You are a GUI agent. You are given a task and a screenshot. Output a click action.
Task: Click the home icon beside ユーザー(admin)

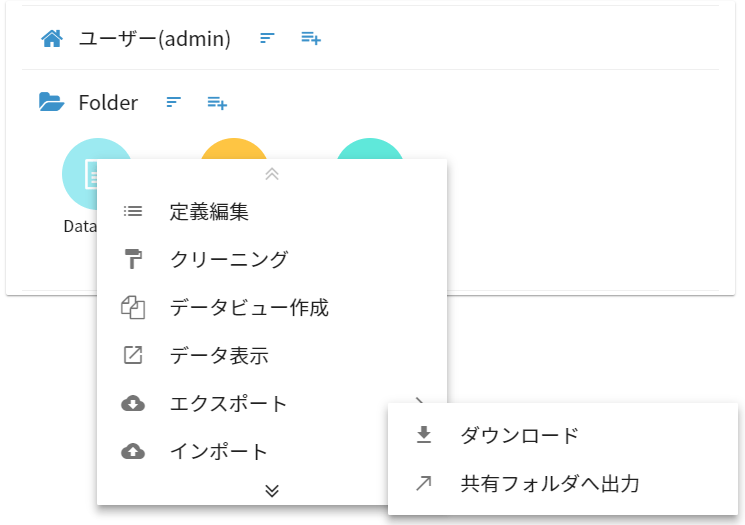tap(51, 39)
